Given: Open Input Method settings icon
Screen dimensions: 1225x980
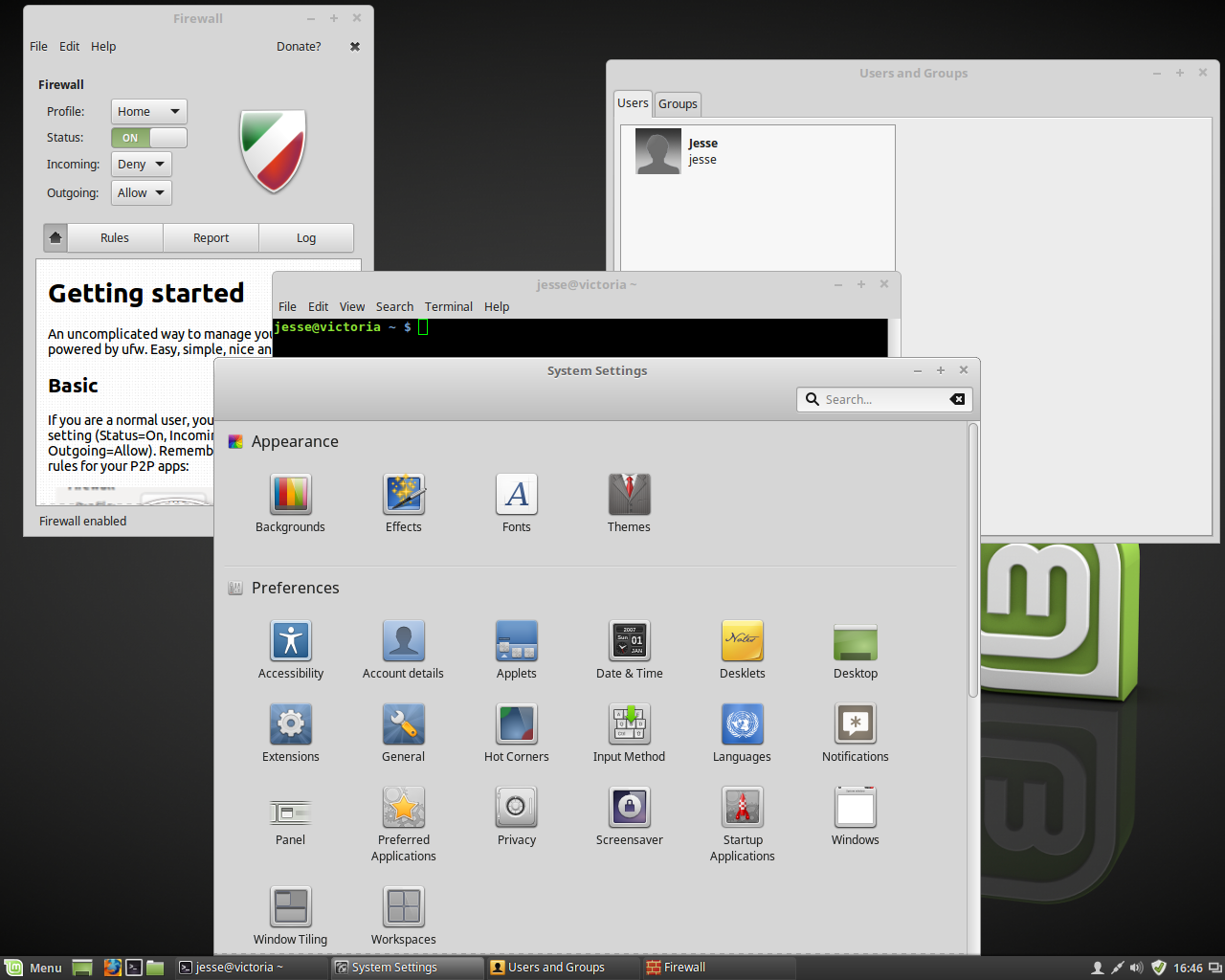Looking at the screenshot, I should pyautogui.click(x=629, y=724).
